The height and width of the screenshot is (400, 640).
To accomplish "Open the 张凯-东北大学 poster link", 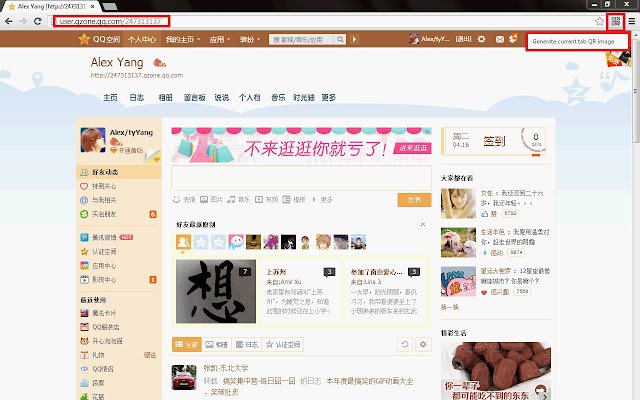I will (x=226, y=368).
